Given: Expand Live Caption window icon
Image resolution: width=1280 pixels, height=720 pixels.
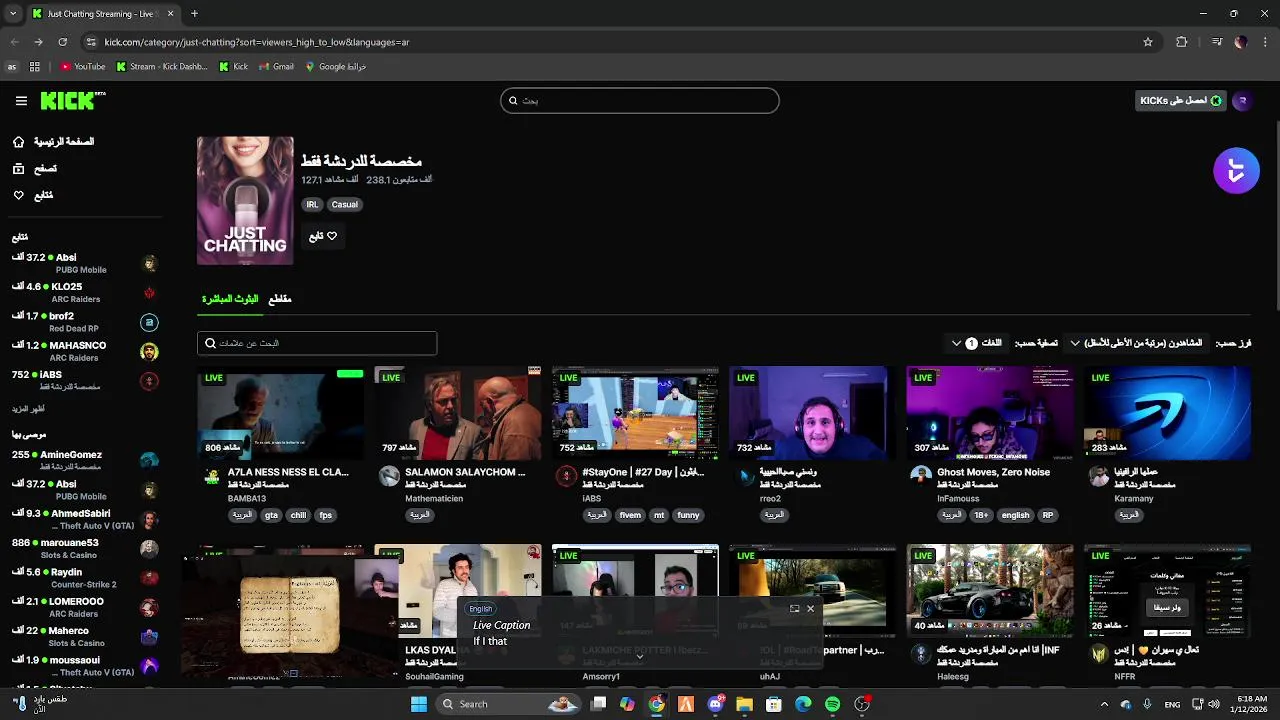Looking at the screenshot, I should [x=795, y=608].
